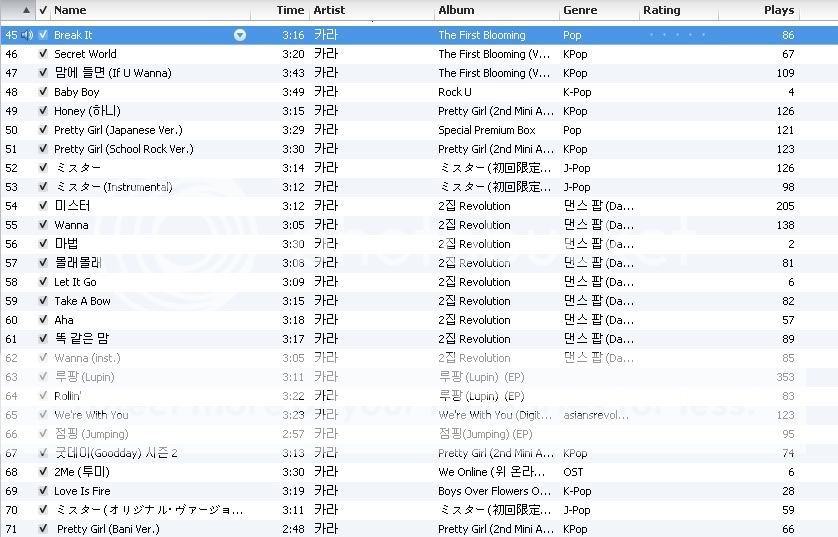Select the Let It Go track row
838x537 pixels.
pyautogui.click(x=75, y=282)
